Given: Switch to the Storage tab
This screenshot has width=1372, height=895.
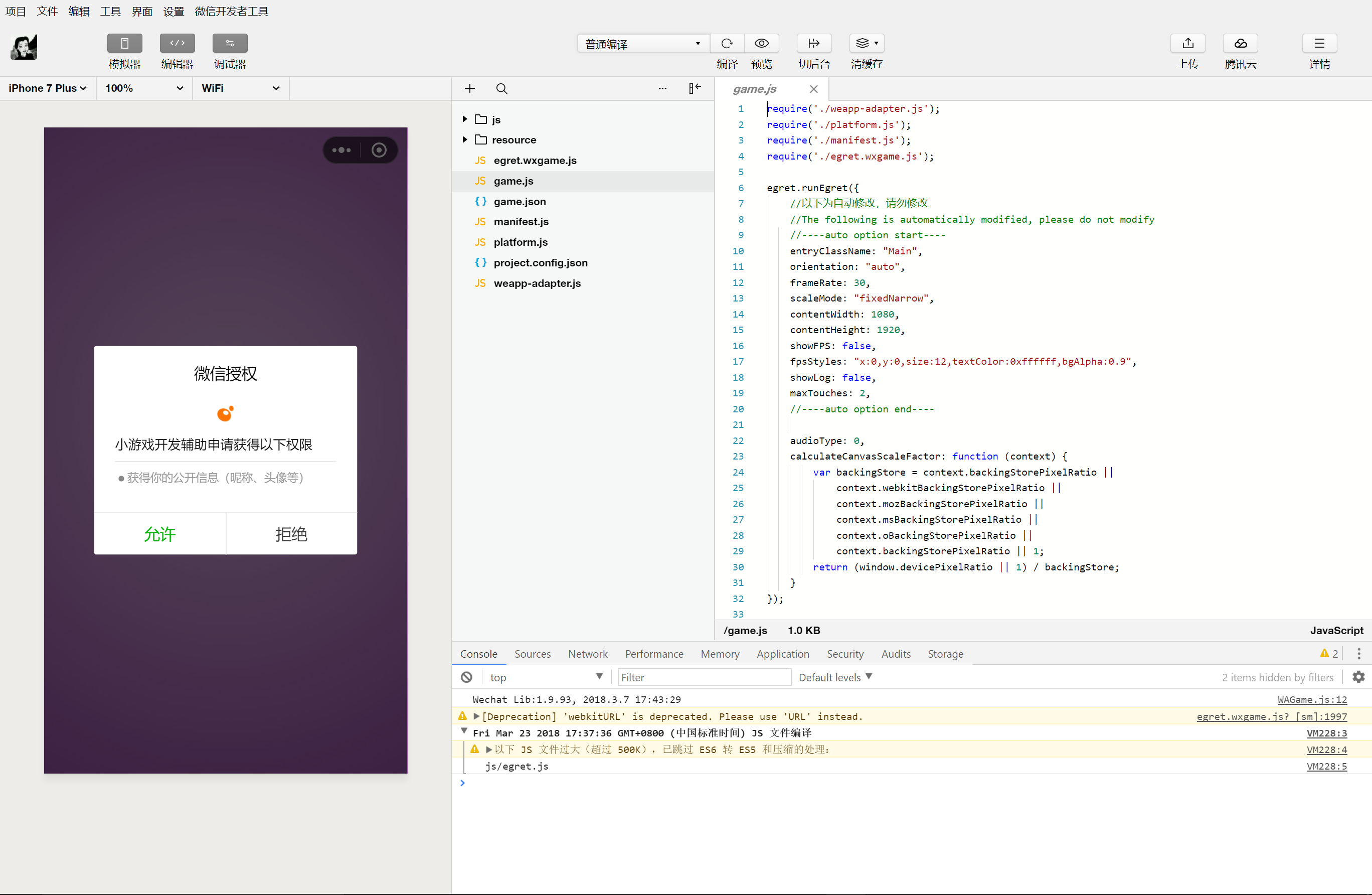Looking at the screenshot, I should point(945,654).
